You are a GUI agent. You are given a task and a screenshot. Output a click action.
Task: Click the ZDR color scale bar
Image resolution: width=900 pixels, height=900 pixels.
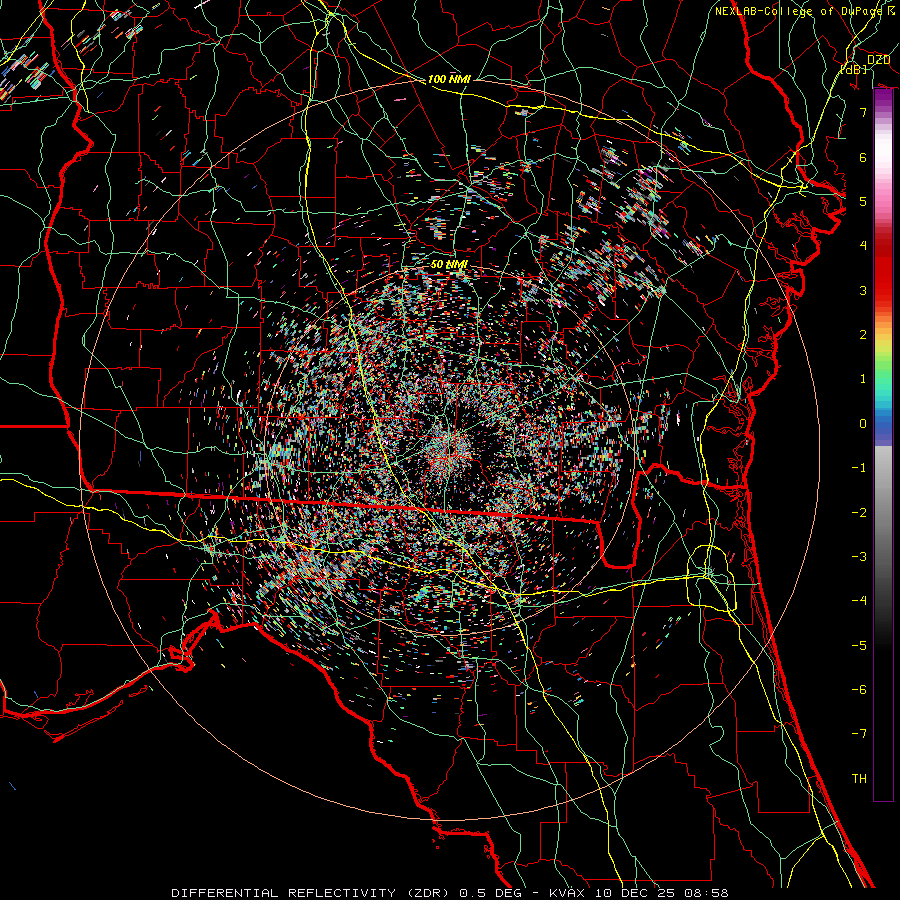tap(883, 445)
